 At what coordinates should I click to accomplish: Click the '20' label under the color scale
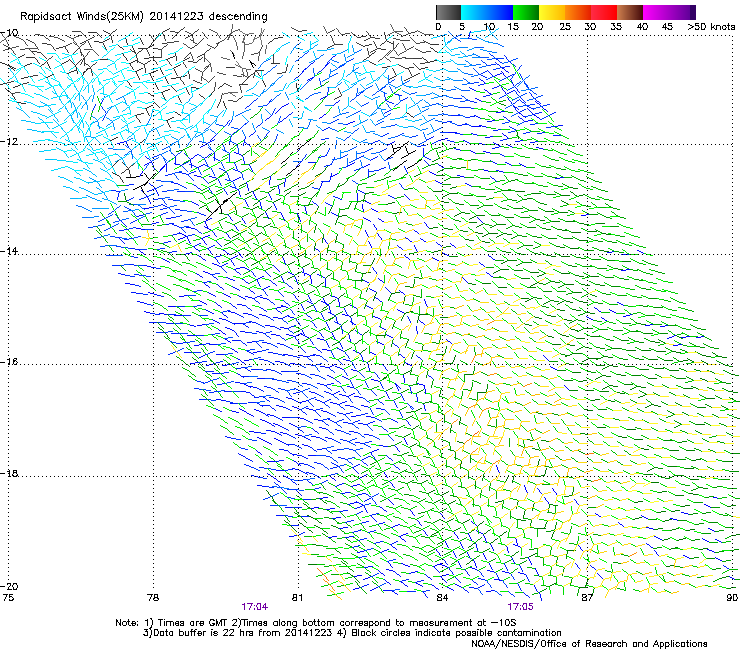coord(538,27)
